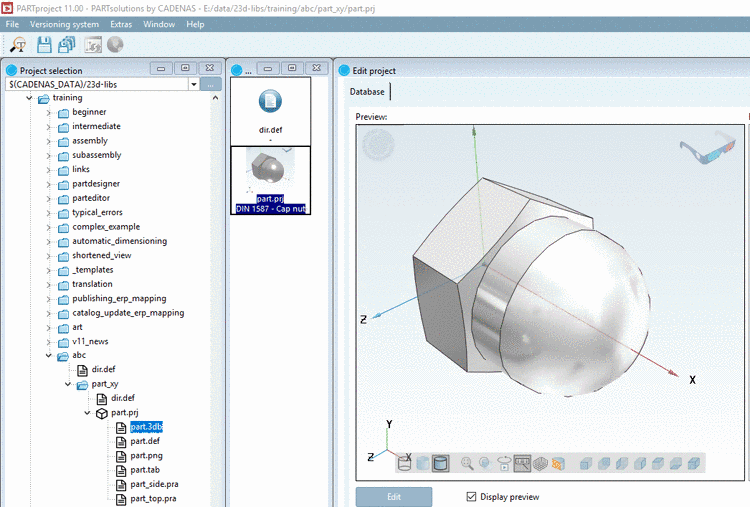Switch to the Database tab
The height and width of the screenshot is (507, 750).
point(367,92)
